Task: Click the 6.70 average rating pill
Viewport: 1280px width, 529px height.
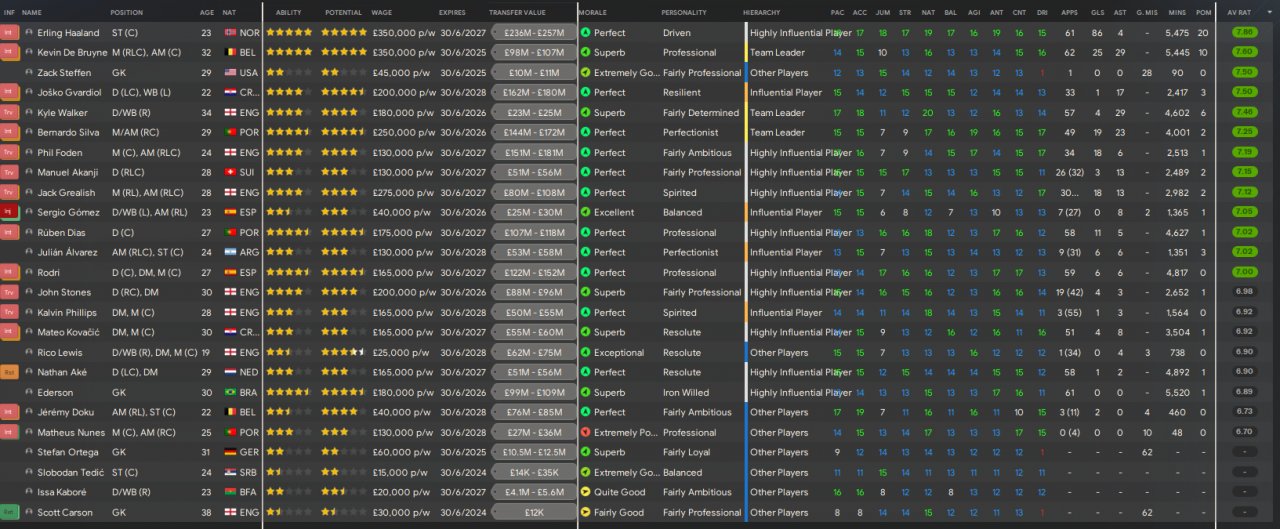Action: pos(1244,433)
